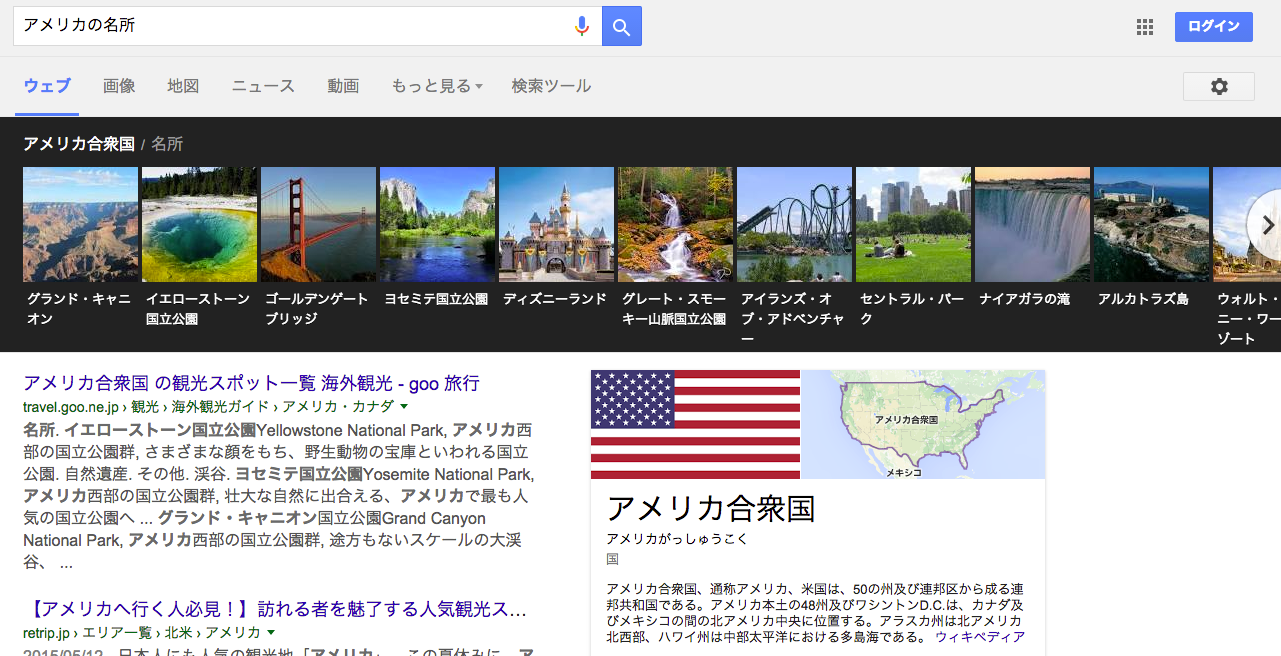
Task: Show next attractions with carousel arrow
Action: [x=1266, y=225]
